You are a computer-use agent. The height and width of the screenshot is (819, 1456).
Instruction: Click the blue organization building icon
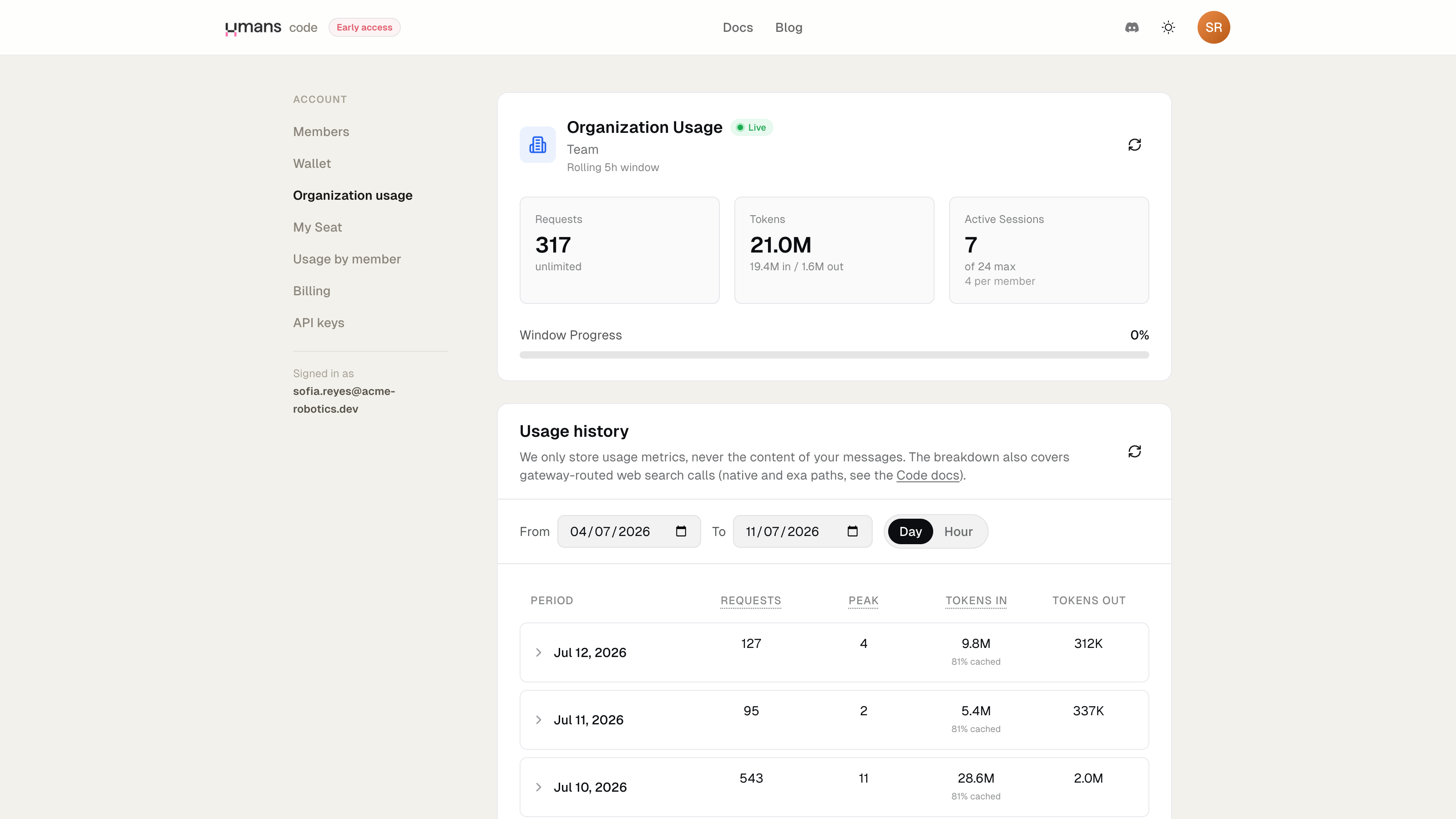[537, 145]
